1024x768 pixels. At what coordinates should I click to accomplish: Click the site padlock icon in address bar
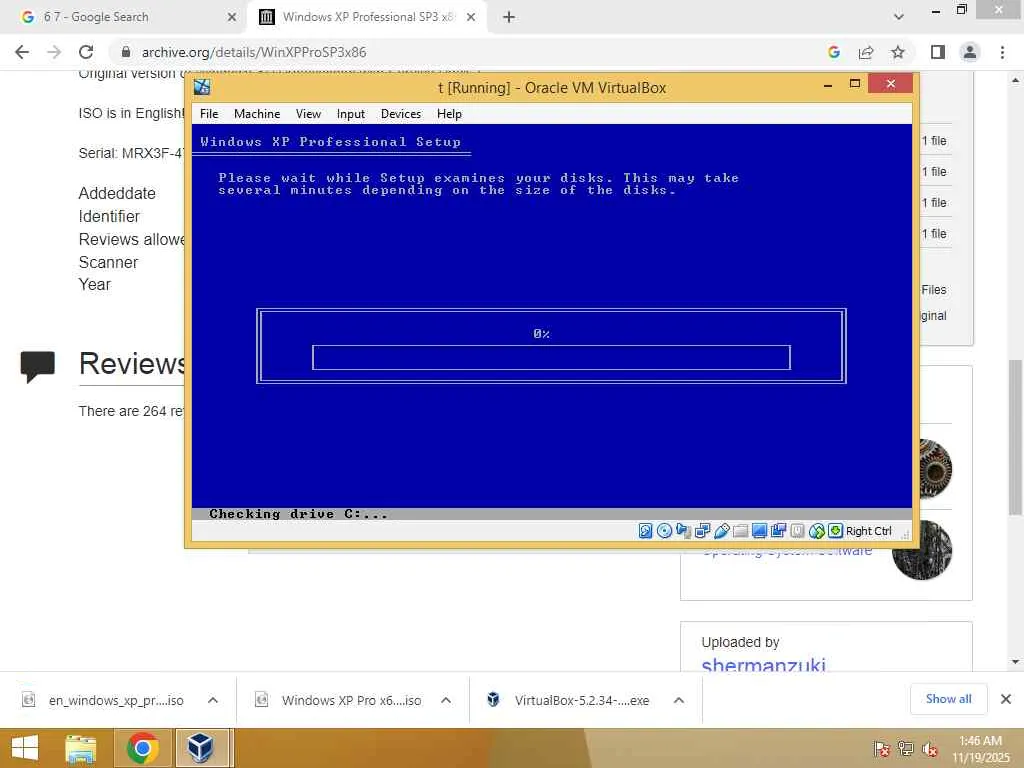pyautogui.click(x=126, y=52)
